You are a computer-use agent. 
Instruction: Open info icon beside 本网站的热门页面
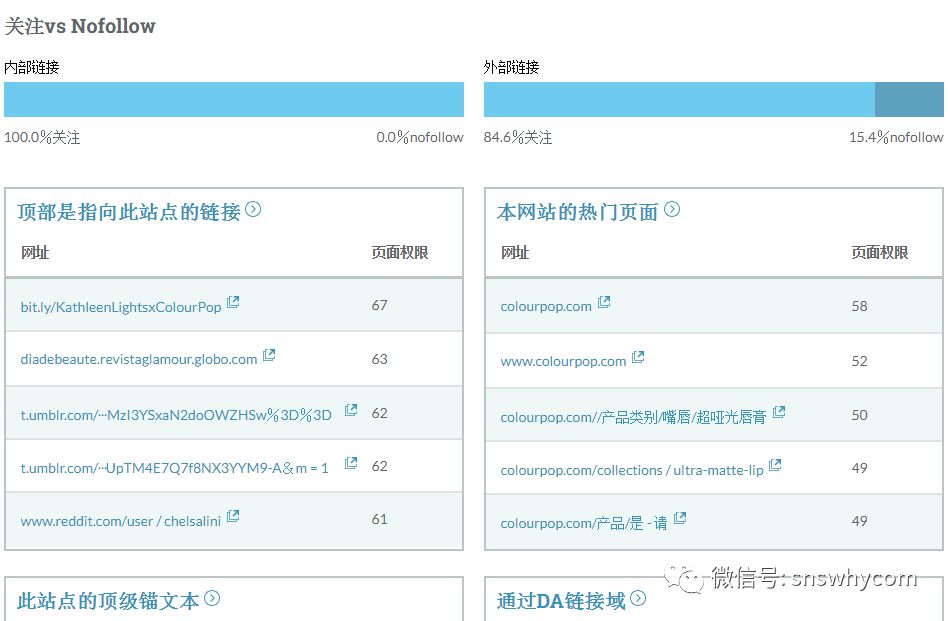pos(673,209)
